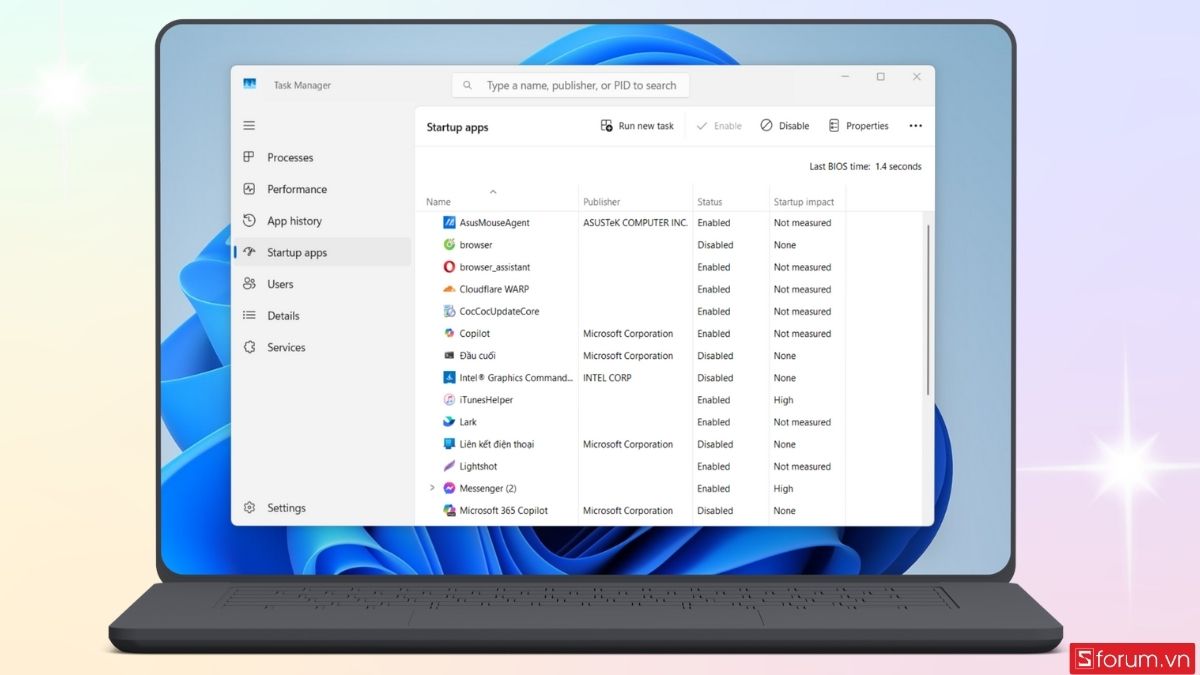
Task: Click the Startup apps page heading
Action: pyautogui.click(x=457, y=128)
